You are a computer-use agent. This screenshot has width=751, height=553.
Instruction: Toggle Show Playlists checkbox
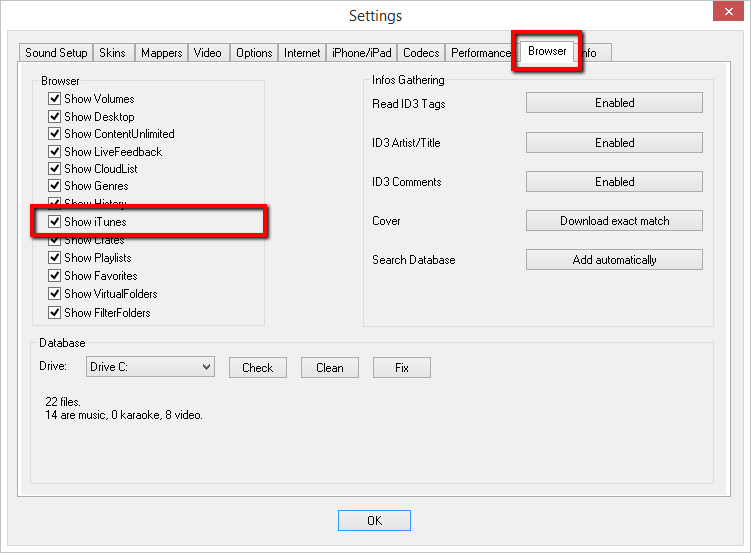[55, 258]
